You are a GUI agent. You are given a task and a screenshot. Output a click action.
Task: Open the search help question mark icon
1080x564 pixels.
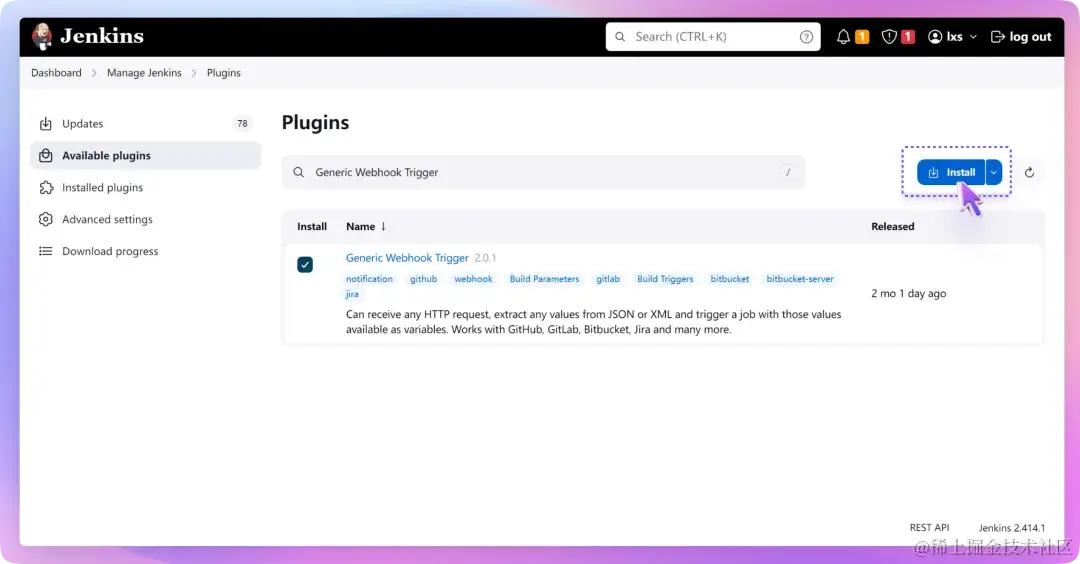pos(806,37)
